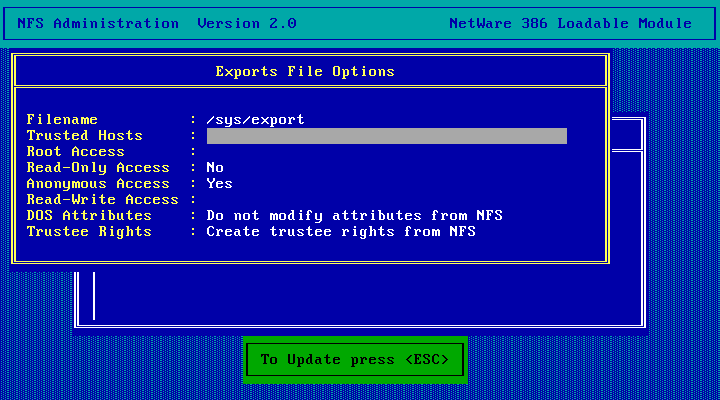The height and width of the screenshot is (400, 720).
Task: Click the Trustee Rights label
Action: click(89, 231)
